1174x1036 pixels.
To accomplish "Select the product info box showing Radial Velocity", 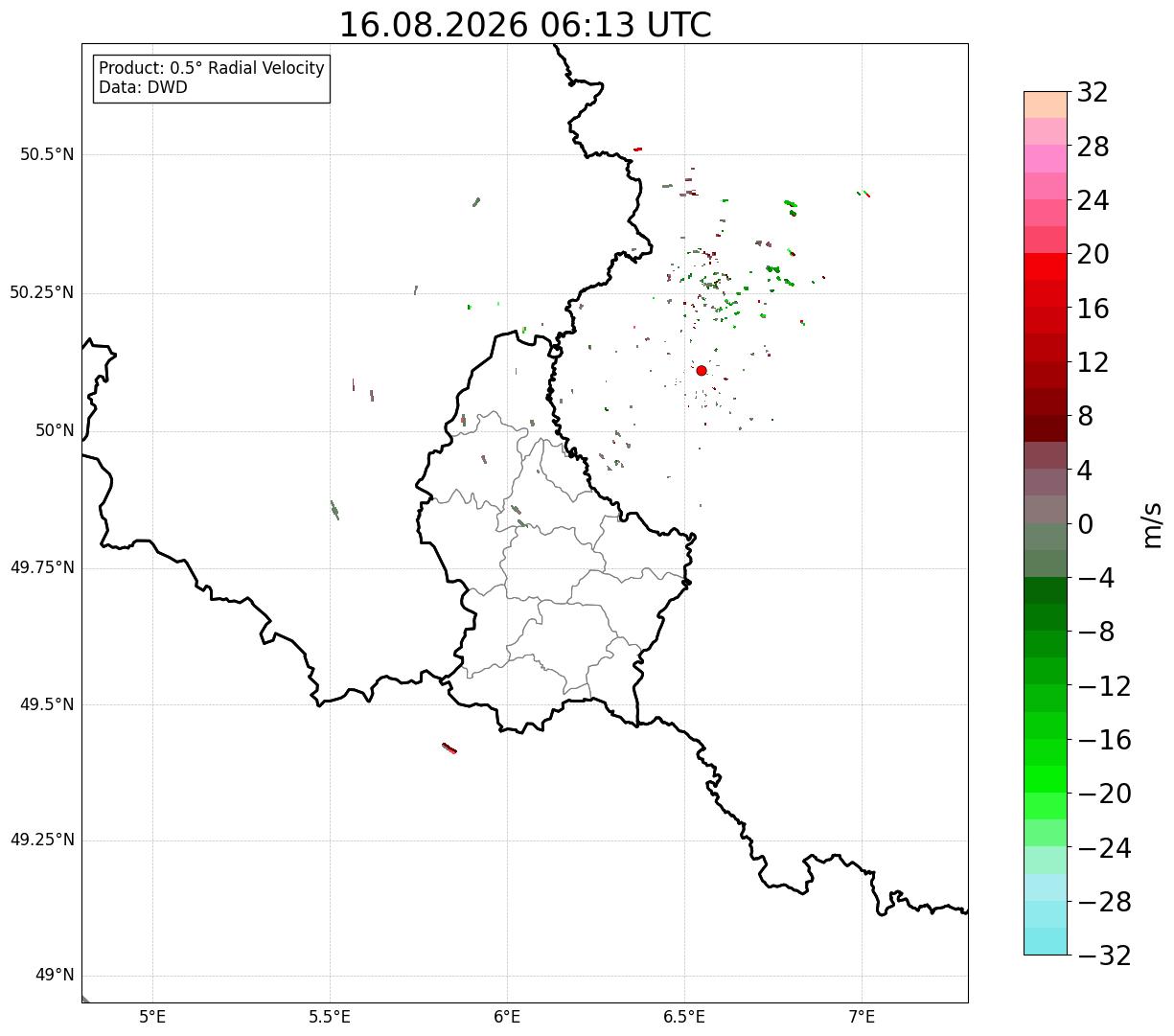I will (x=212, y=79).
